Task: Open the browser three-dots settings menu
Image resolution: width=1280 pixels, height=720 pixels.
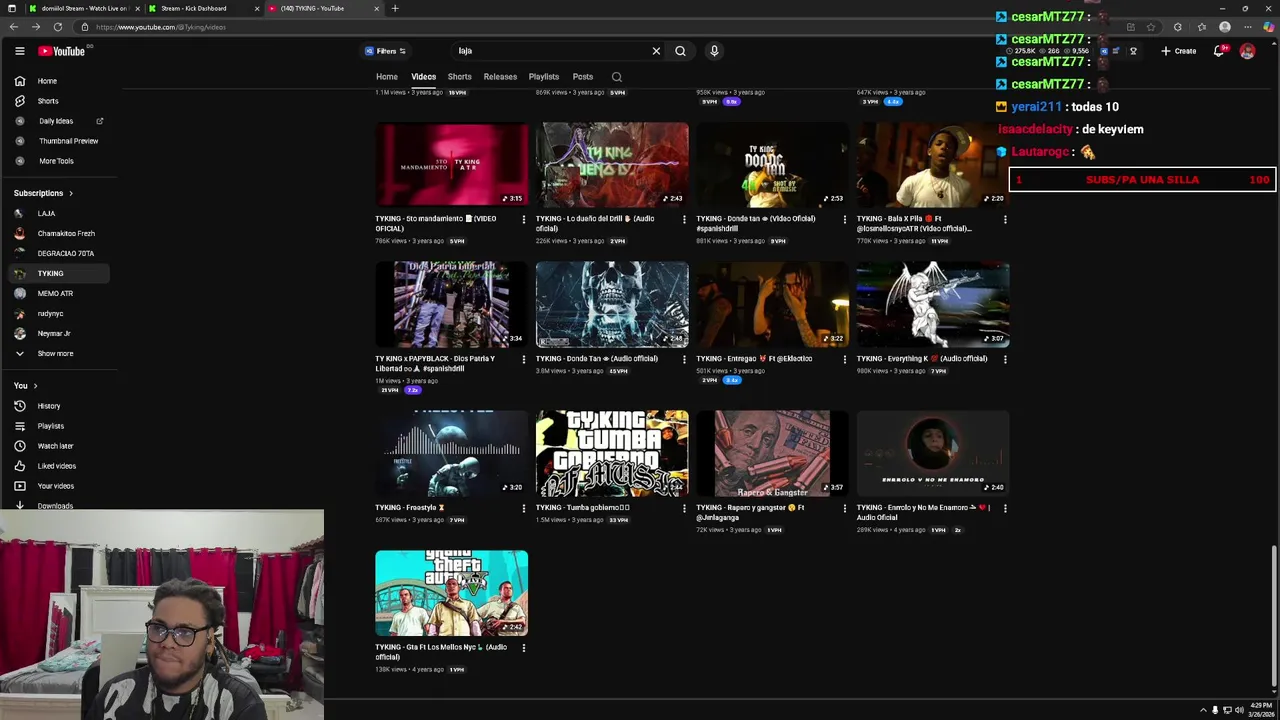Action: coord(1247,27)
